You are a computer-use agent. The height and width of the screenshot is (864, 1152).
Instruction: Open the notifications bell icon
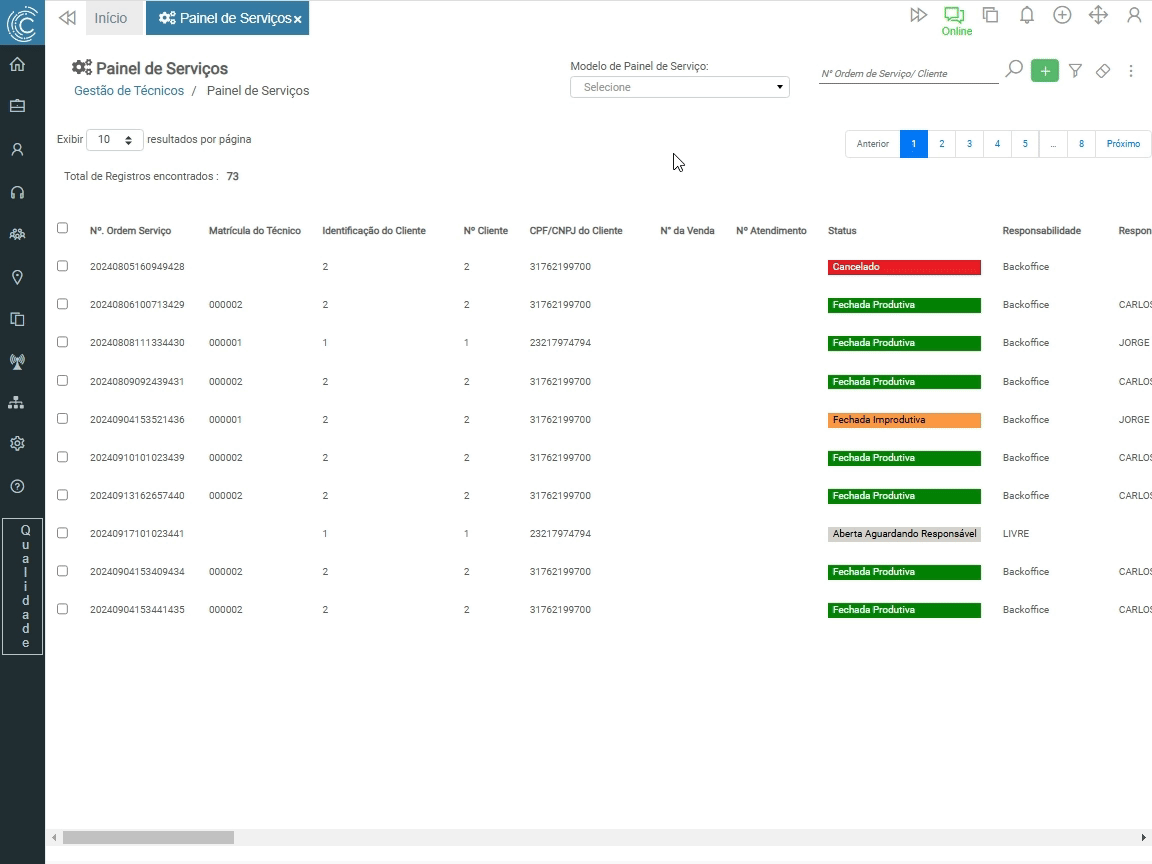[x=1026, y=15]
